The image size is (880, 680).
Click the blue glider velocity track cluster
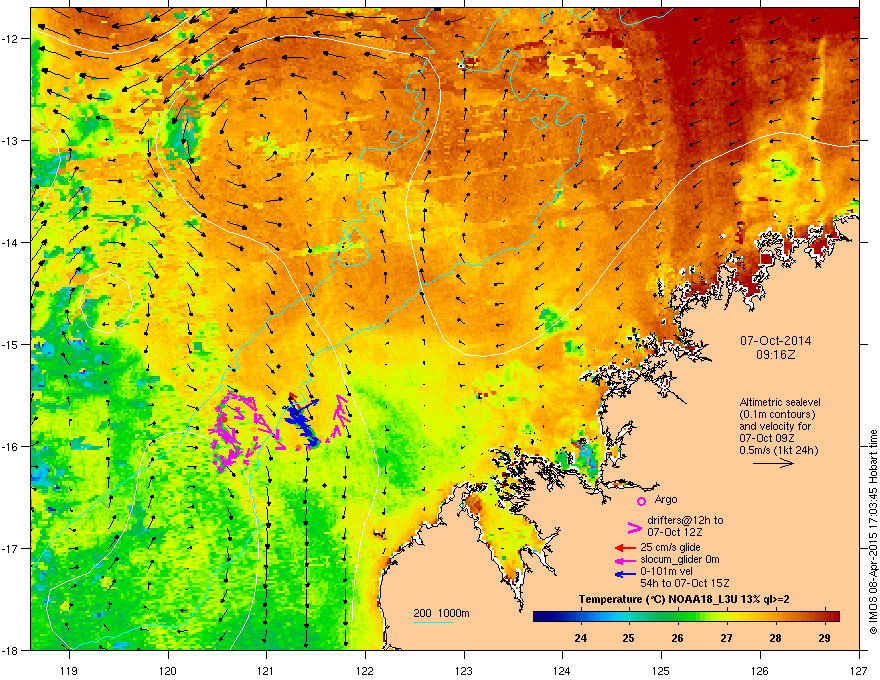[x=301, y=421]
